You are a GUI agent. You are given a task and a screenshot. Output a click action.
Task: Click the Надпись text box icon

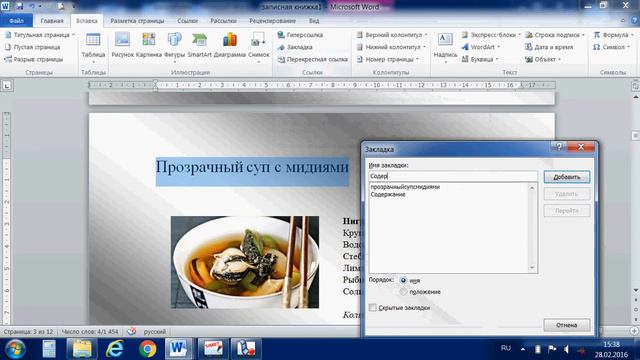coord(445,46)
